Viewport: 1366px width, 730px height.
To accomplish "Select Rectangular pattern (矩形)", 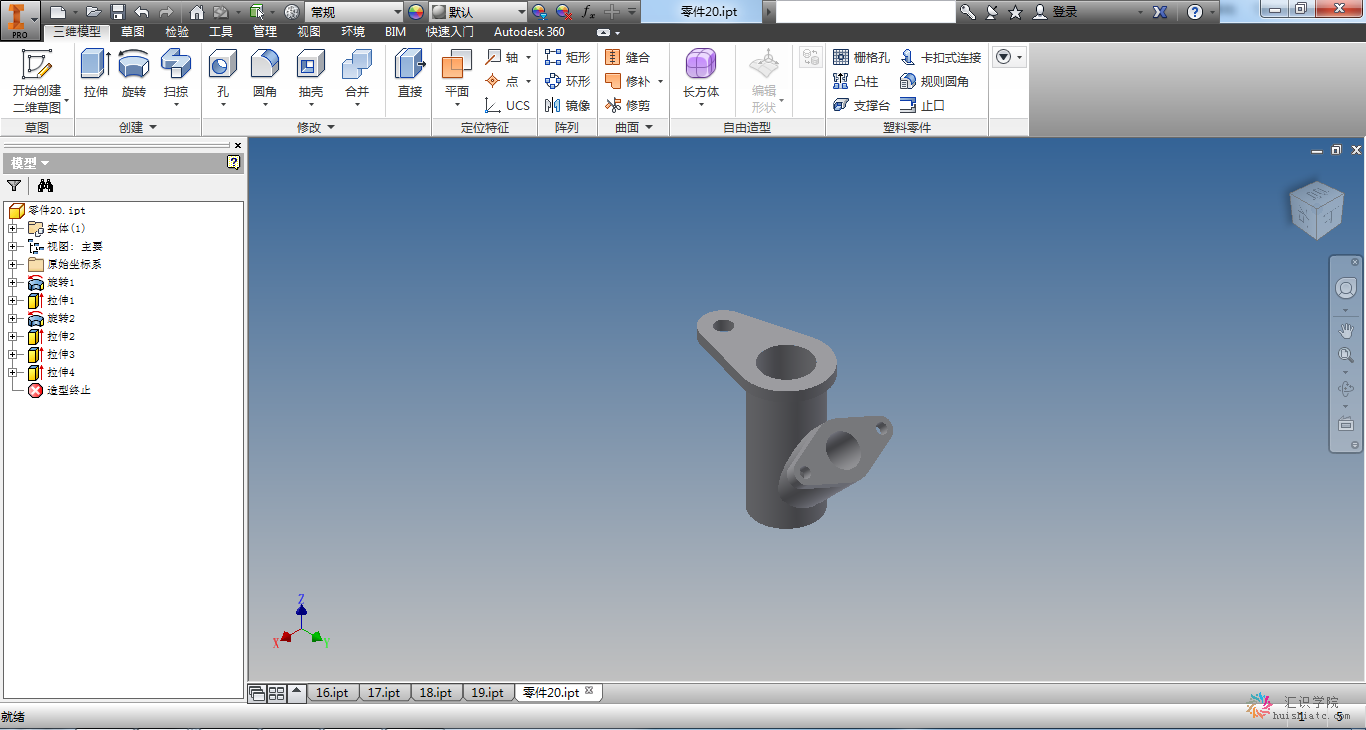I will click(x=567, y=57).
